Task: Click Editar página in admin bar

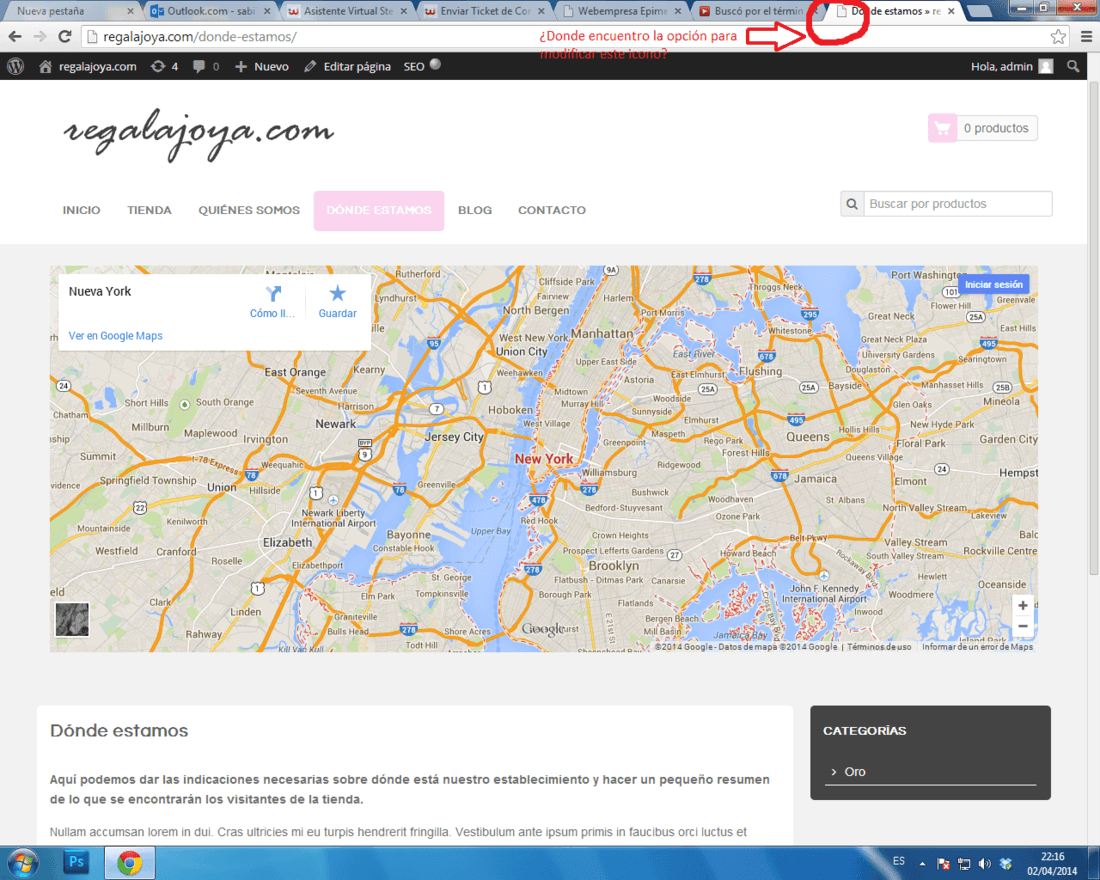Action: 348,66
